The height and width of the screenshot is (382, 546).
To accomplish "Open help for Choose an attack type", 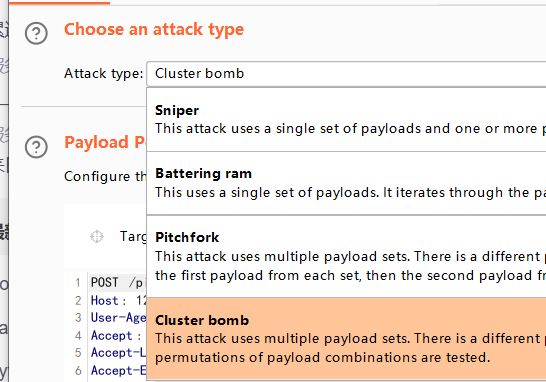I will point(36,33).
